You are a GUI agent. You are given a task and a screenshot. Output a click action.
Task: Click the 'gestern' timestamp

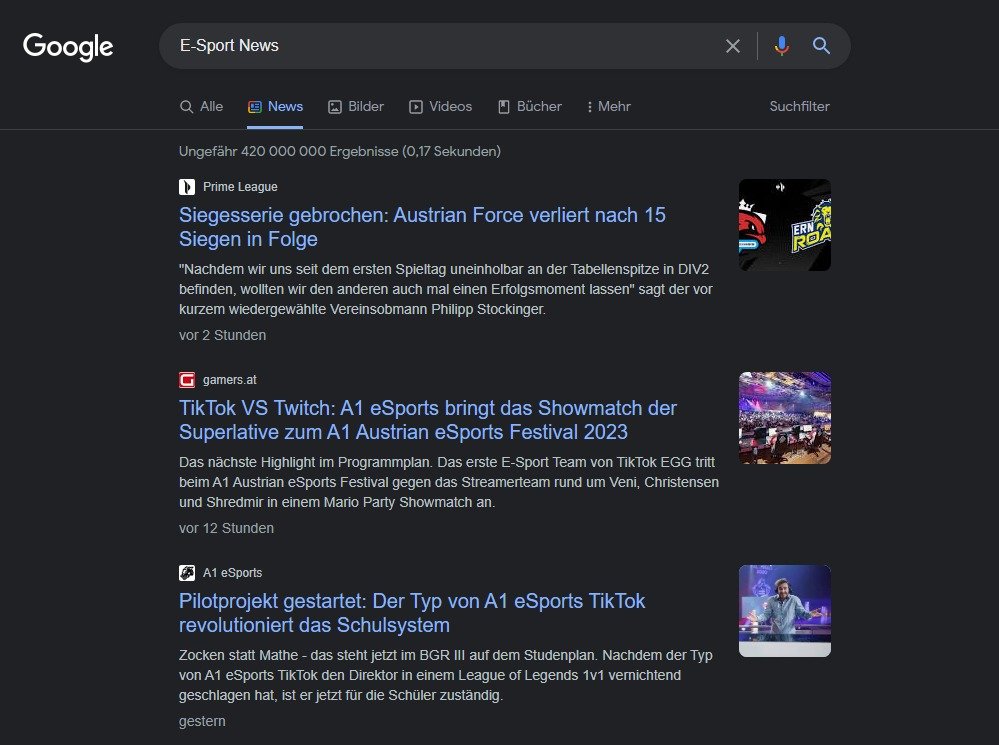tap(202, 721)
